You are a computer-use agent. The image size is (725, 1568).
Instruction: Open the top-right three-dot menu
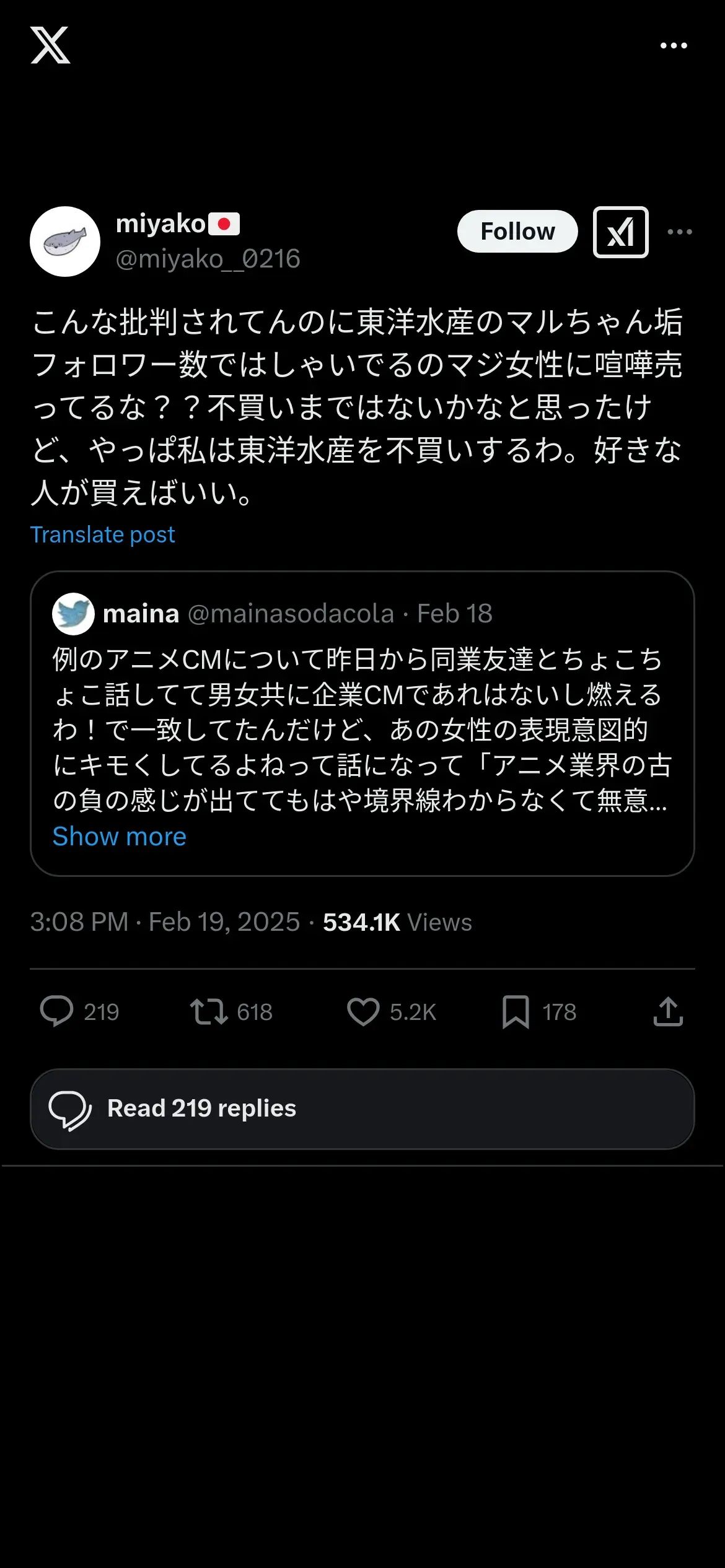tap(674, 46)
